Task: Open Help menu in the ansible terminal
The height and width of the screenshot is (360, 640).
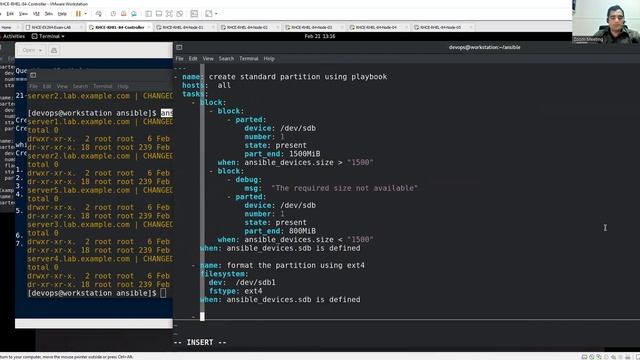Action: pyautogui.click(x=269, y=59)
